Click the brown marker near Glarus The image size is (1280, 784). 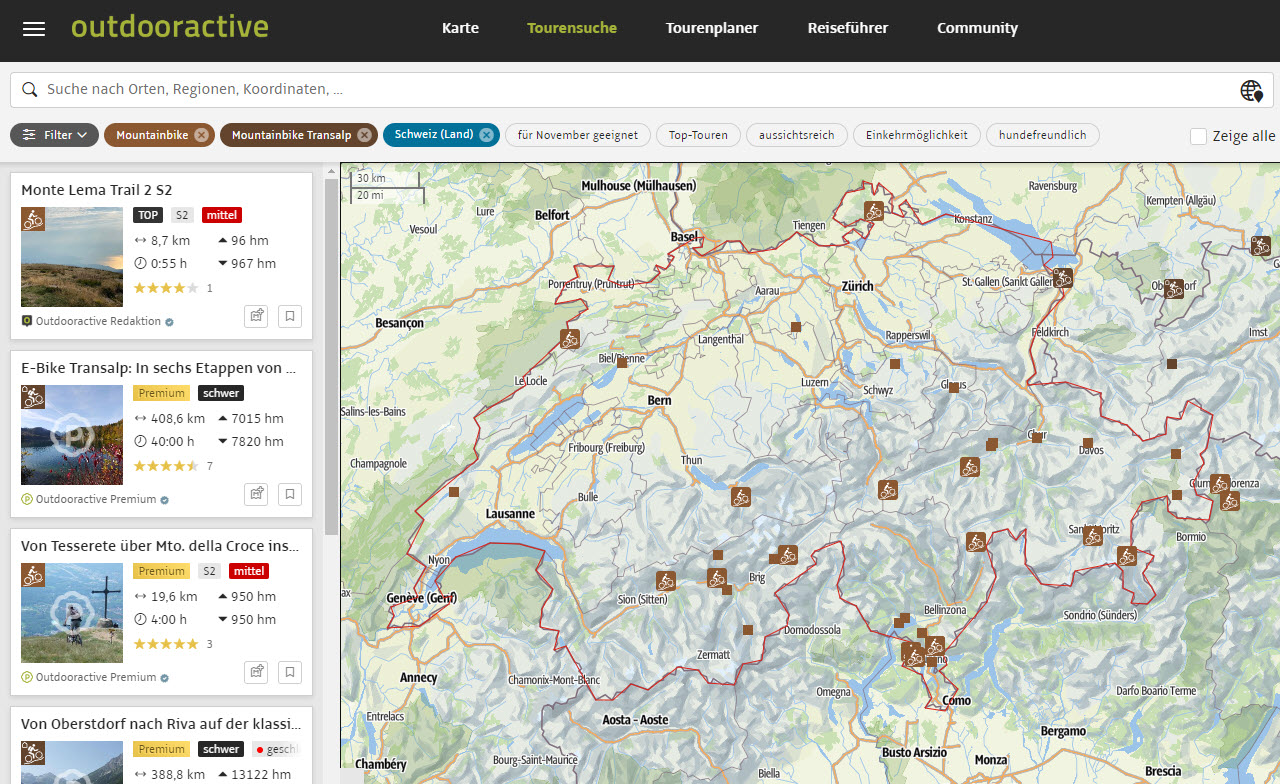coord(954,387)
